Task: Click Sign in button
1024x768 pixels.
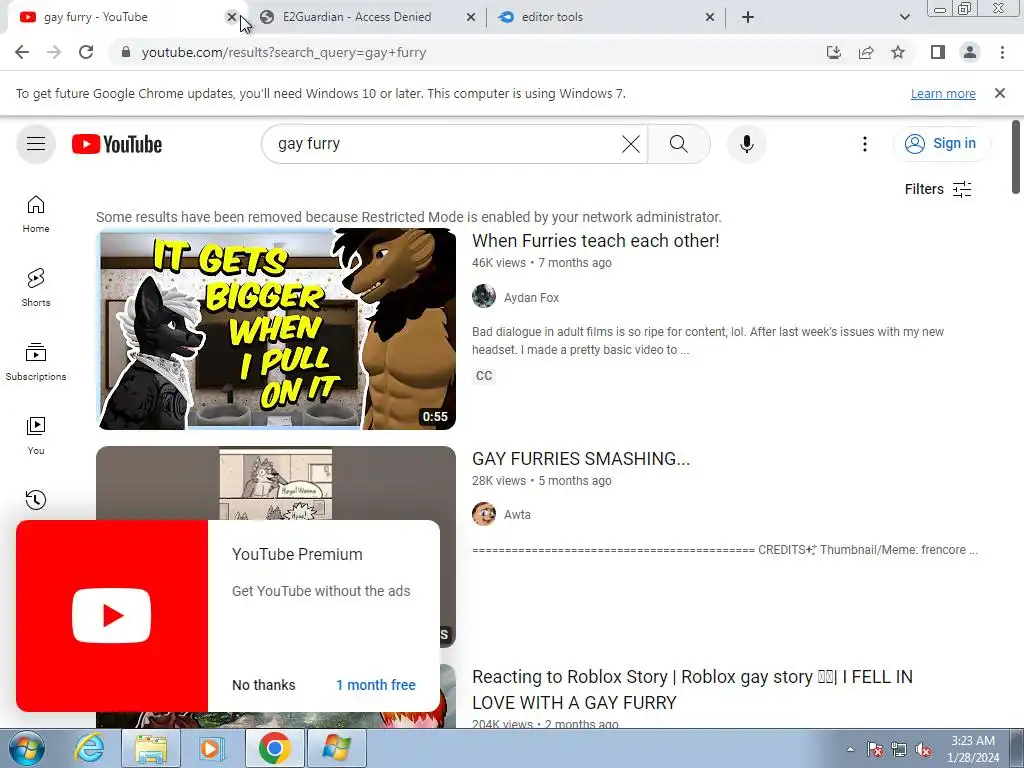Action: click(x=942, y=144)
